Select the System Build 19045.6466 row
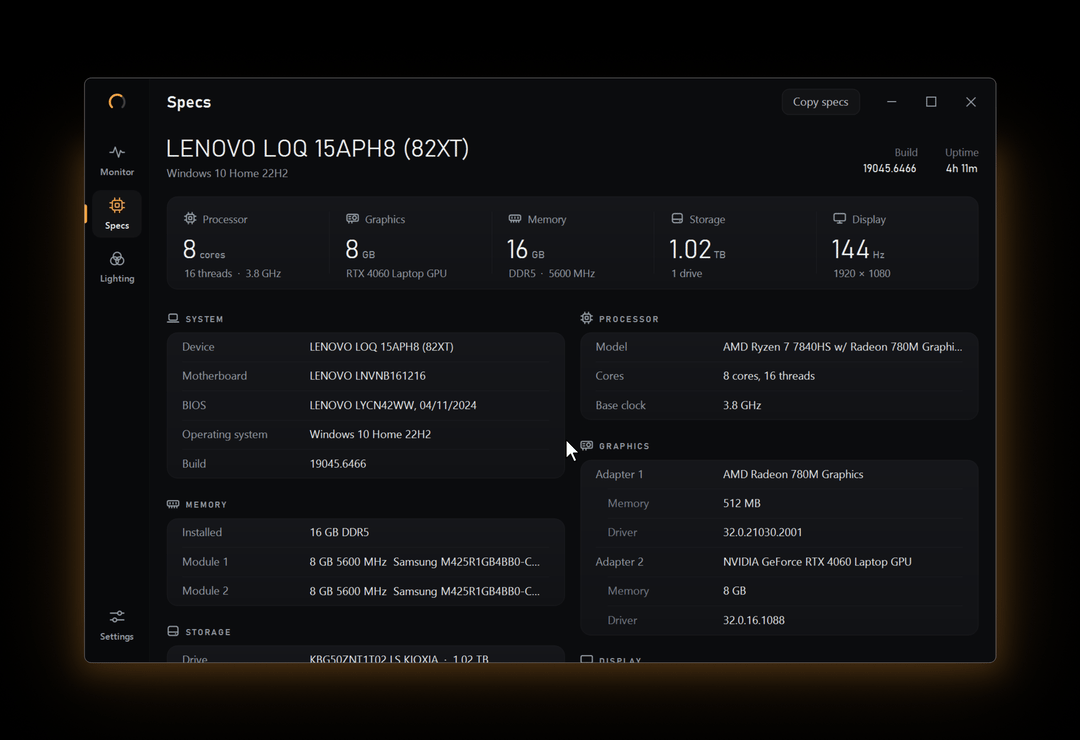 (366, 464)
